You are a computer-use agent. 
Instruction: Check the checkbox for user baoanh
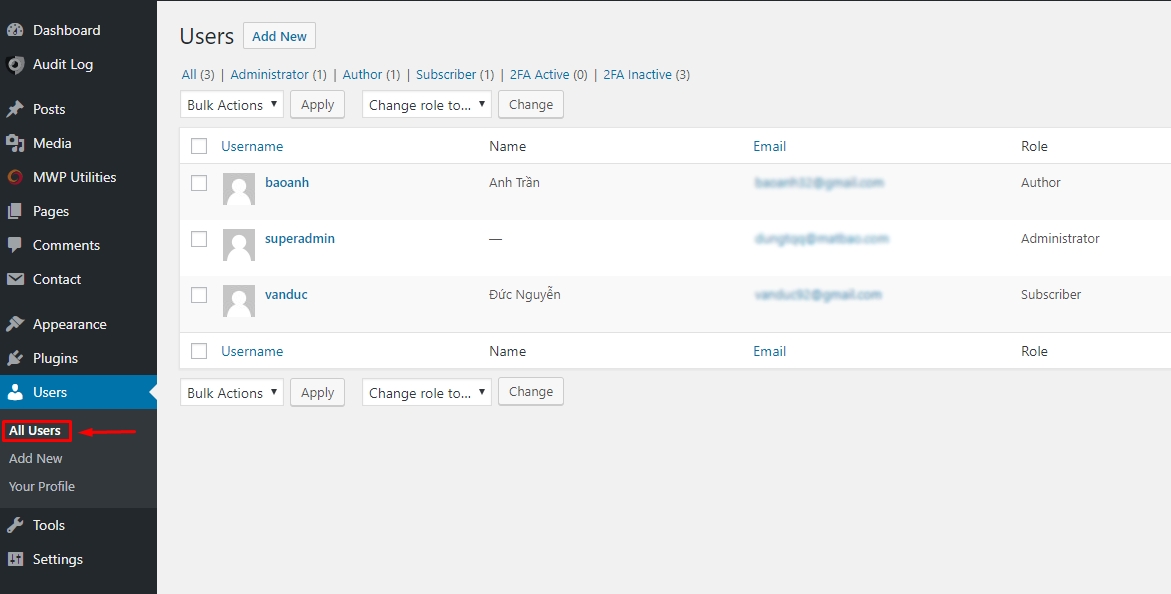coord(199,183)
